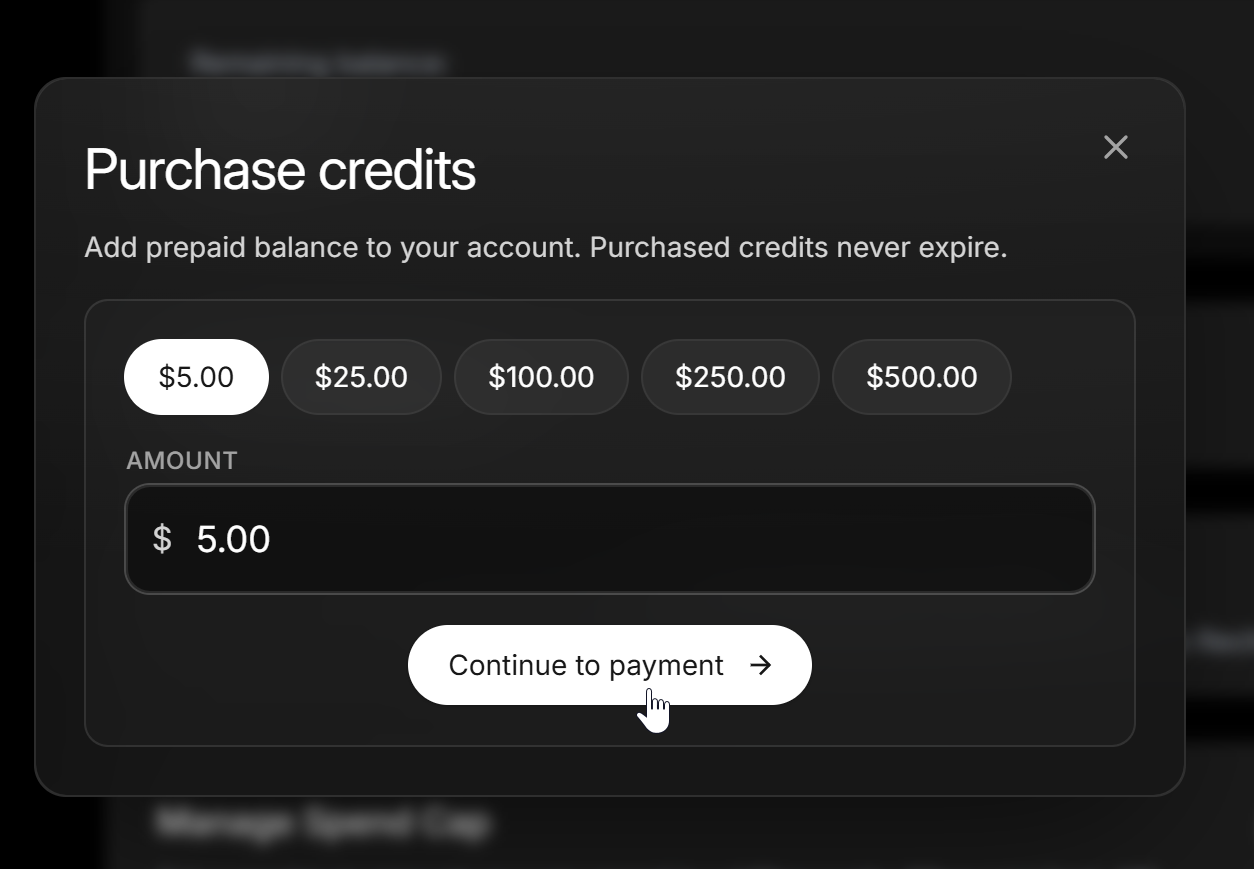Select the $100.00 preset amount
Screen dimensions: 1254x869
541,377
